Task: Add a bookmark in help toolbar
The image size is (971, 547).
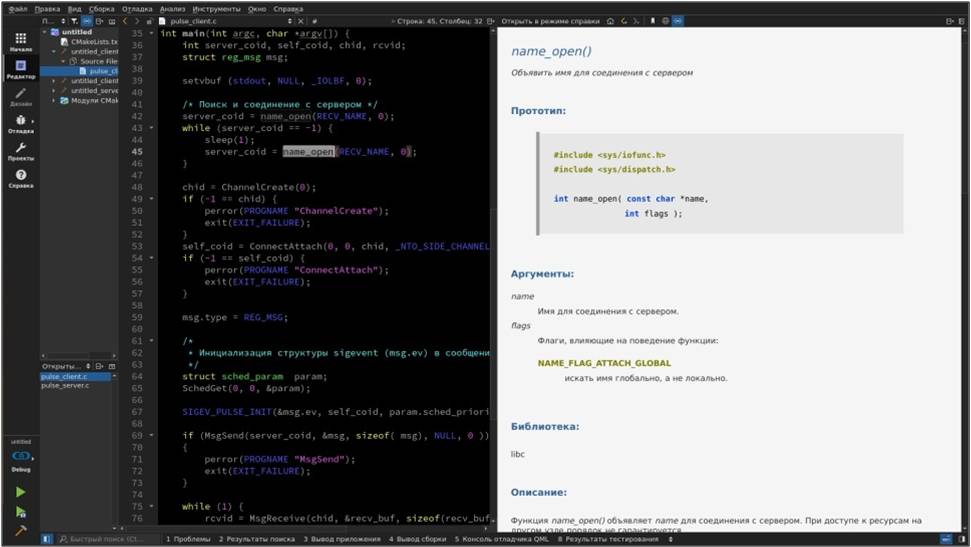Action: (652, 21)
